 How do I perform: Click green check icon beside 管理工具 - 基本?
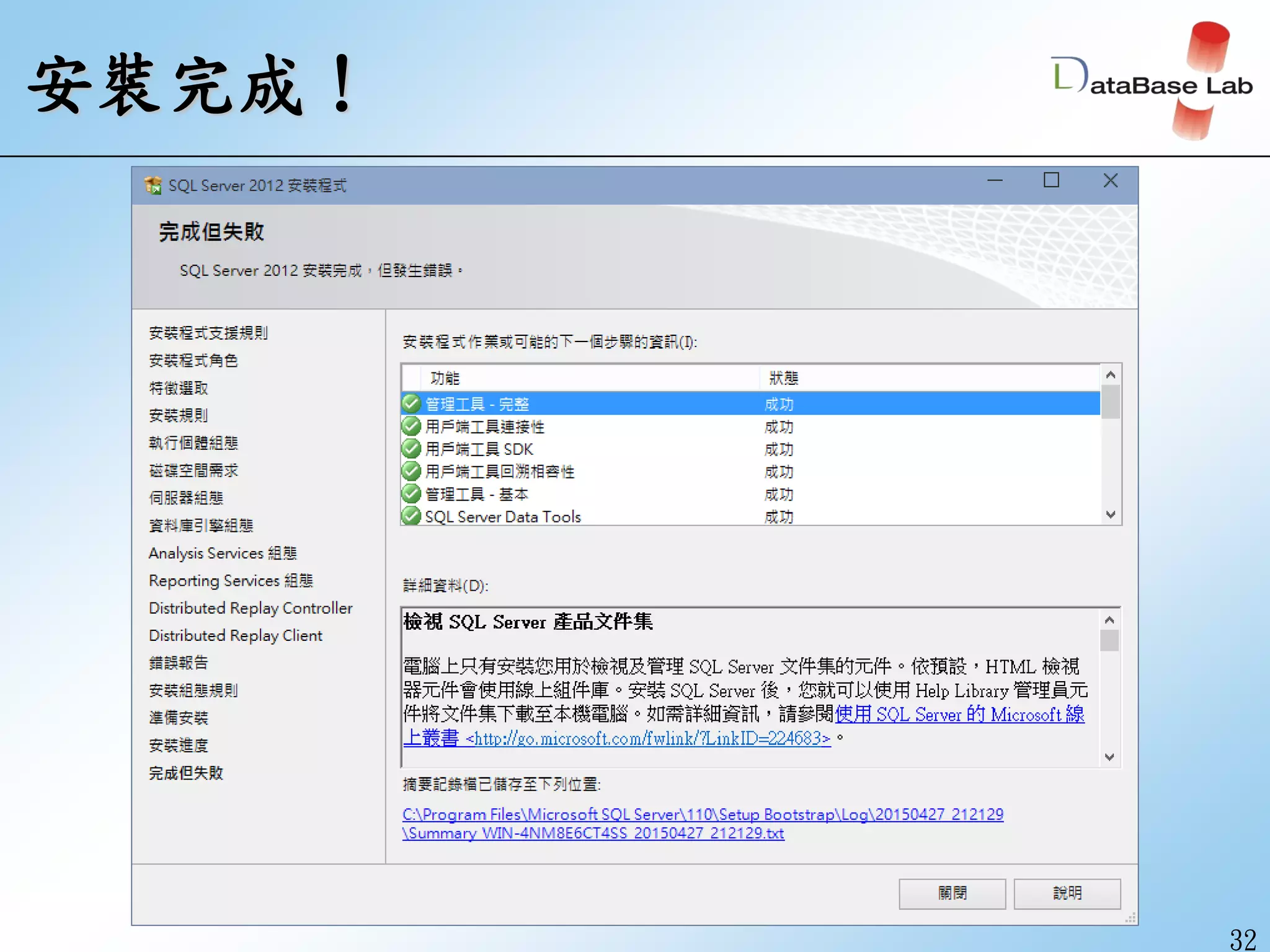coord(411,494)
